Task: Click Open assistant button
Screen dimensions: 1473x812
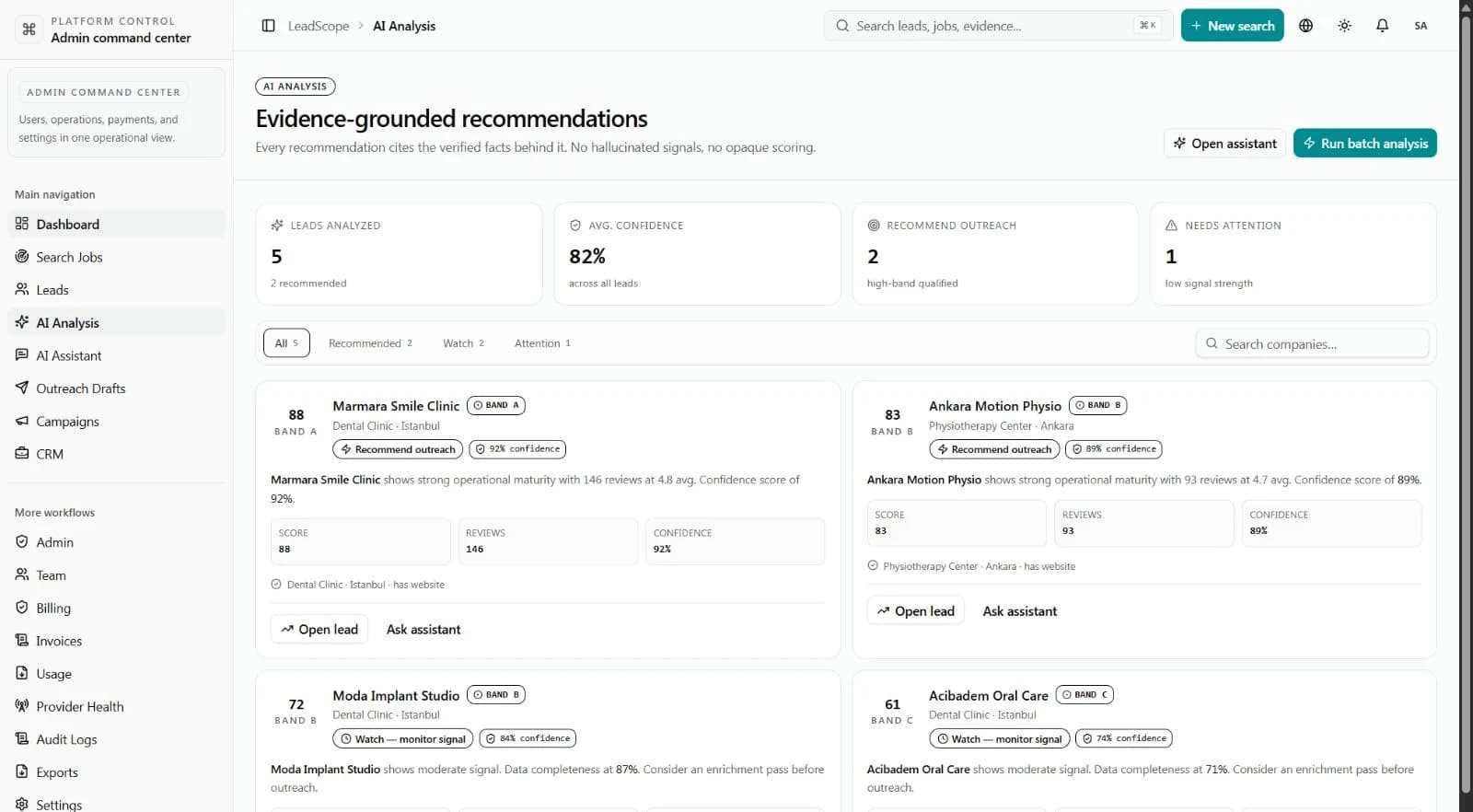Action: (1224, 144)
